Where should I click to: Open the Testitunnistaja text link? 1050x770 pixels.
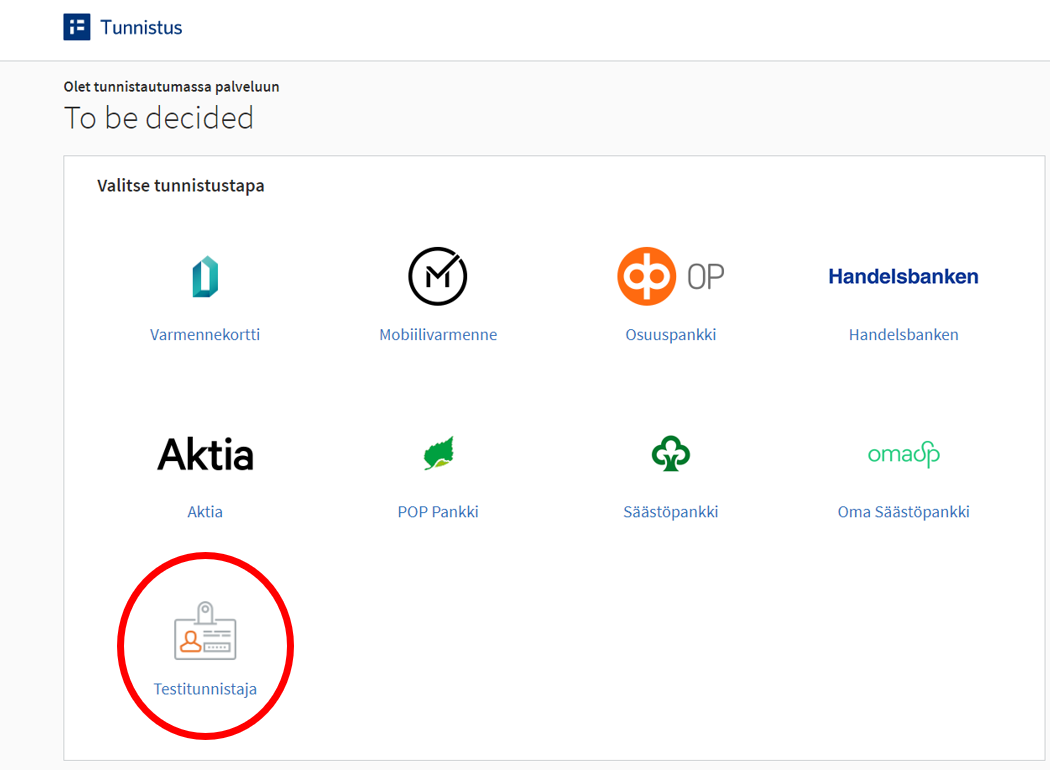pyautogui.click(x=205, y=689)
